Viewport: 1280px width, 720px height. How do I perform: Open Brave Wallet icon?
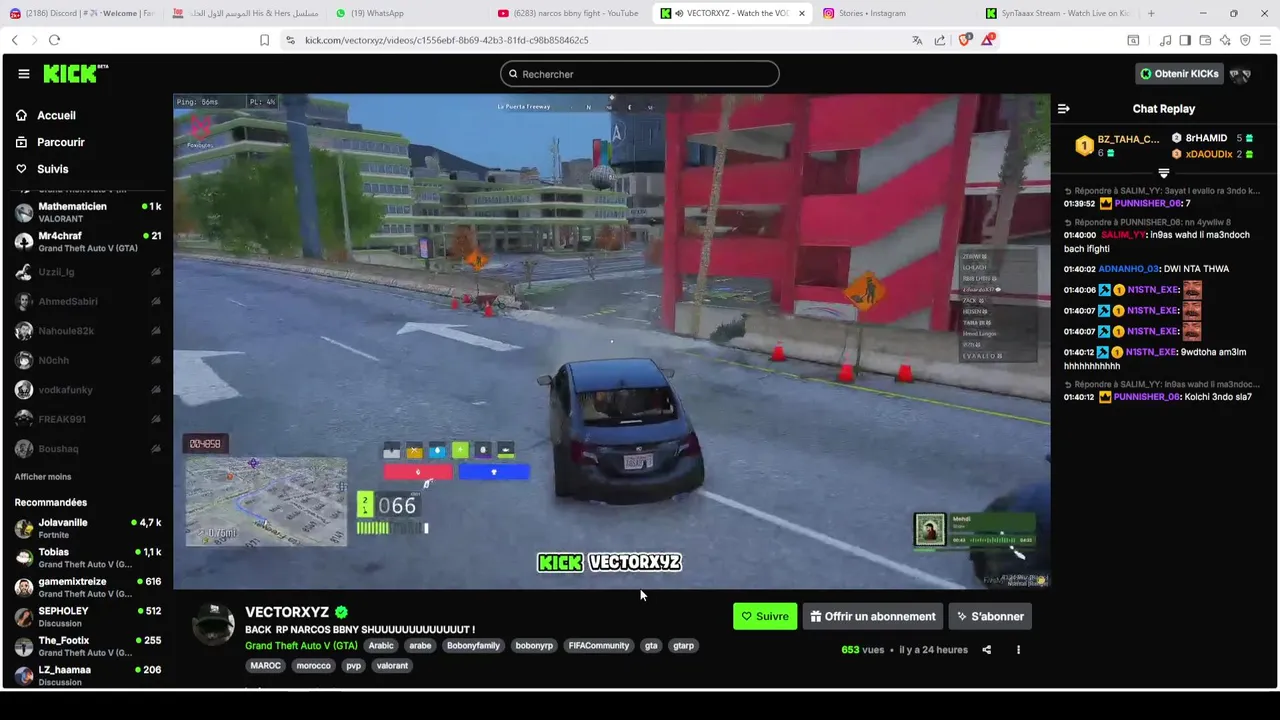1205,40
